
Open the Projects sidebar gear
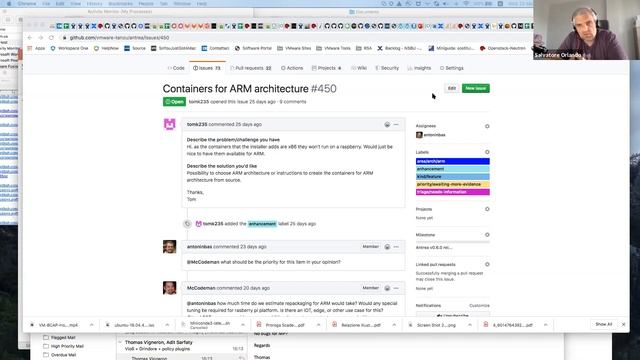coord(487,209)
